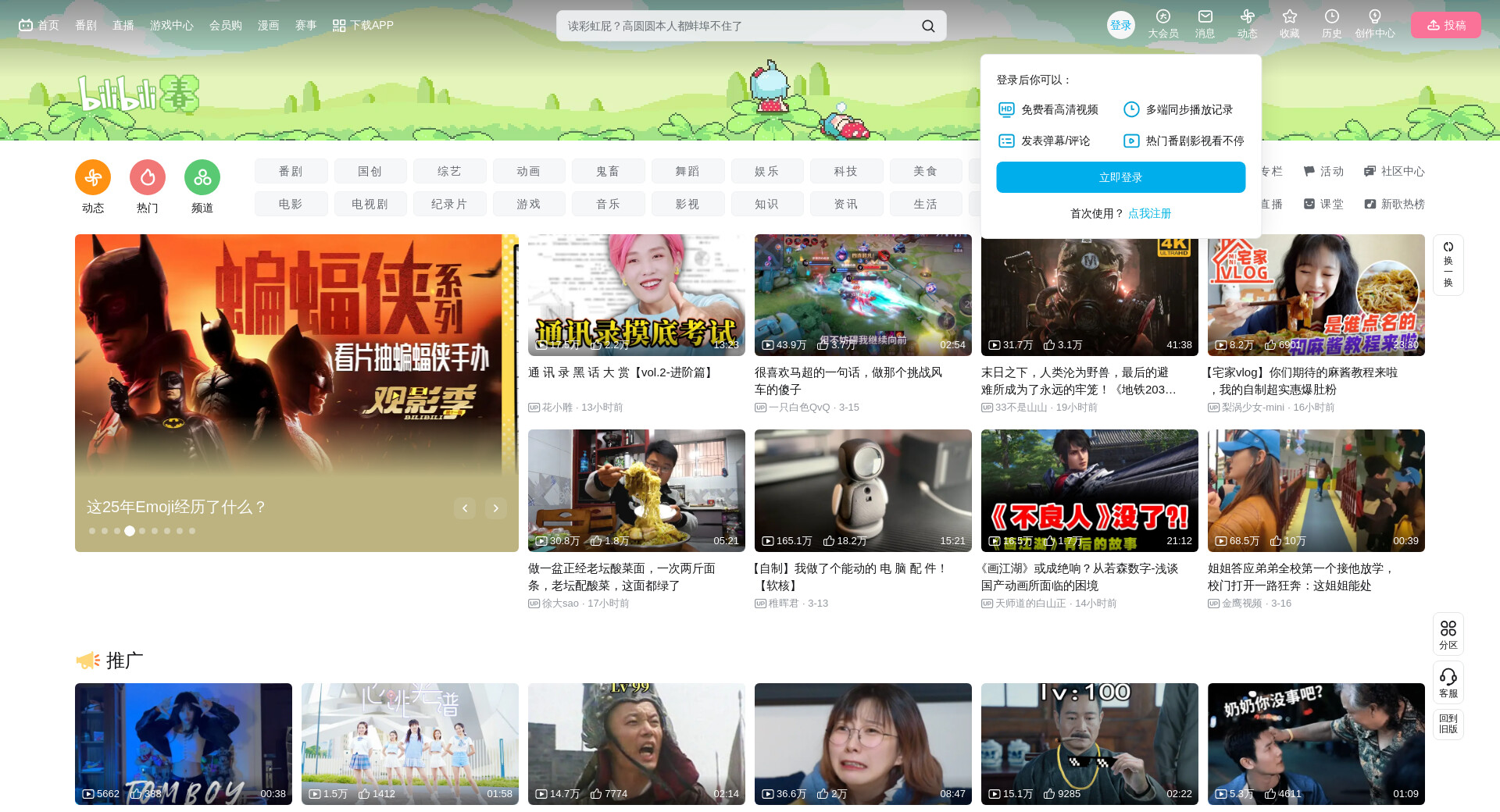1500x812 pixels.
Task: Open the 通讯录摸底考试 video thumbnail
Action: (x=637, y=295)
